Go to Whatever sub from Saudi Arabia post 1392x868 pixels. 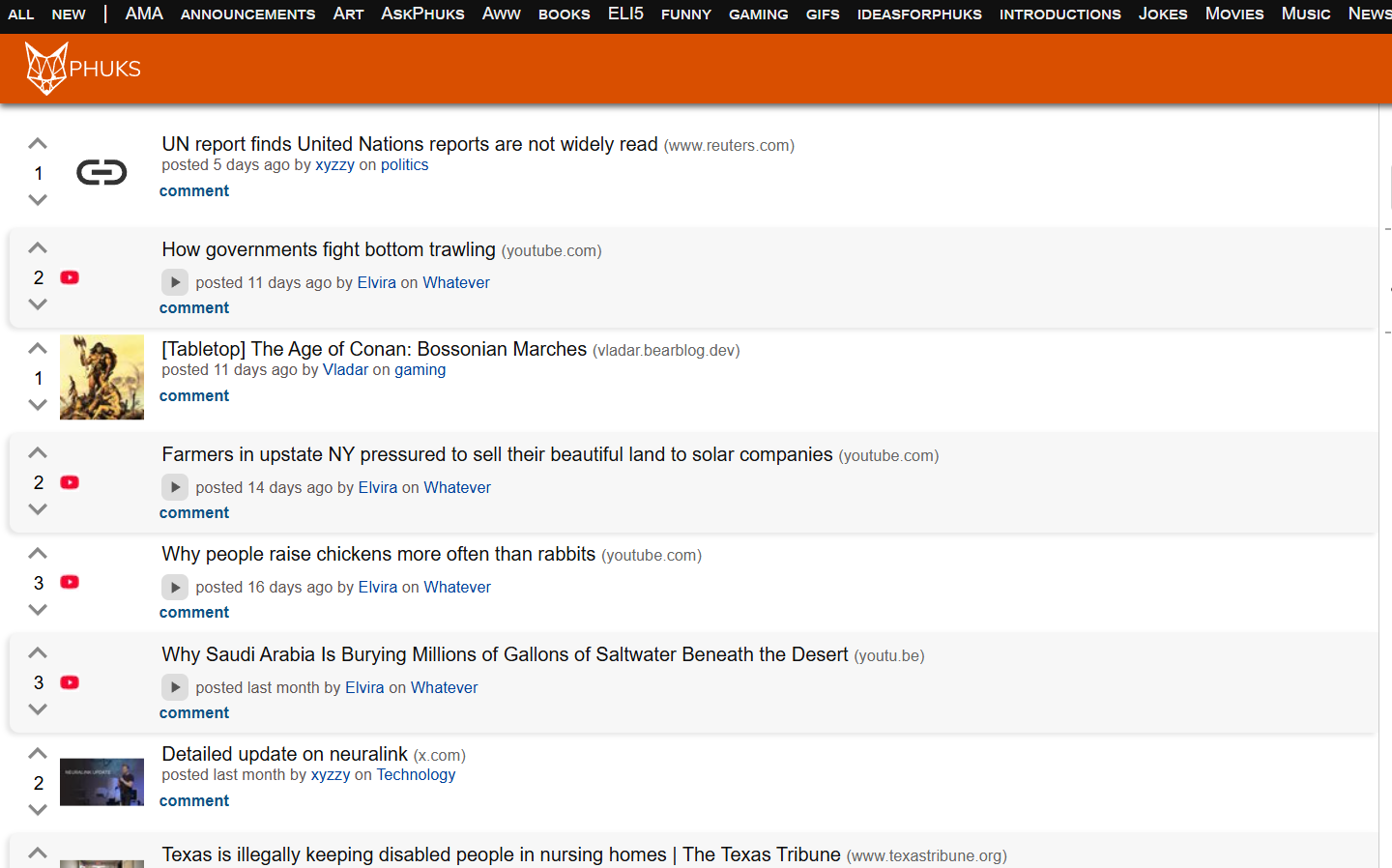(445, 688)
